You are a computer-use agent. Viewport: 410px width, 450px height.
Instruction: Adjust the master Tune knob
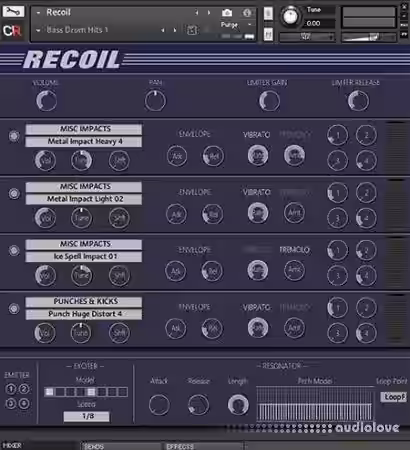290,16
